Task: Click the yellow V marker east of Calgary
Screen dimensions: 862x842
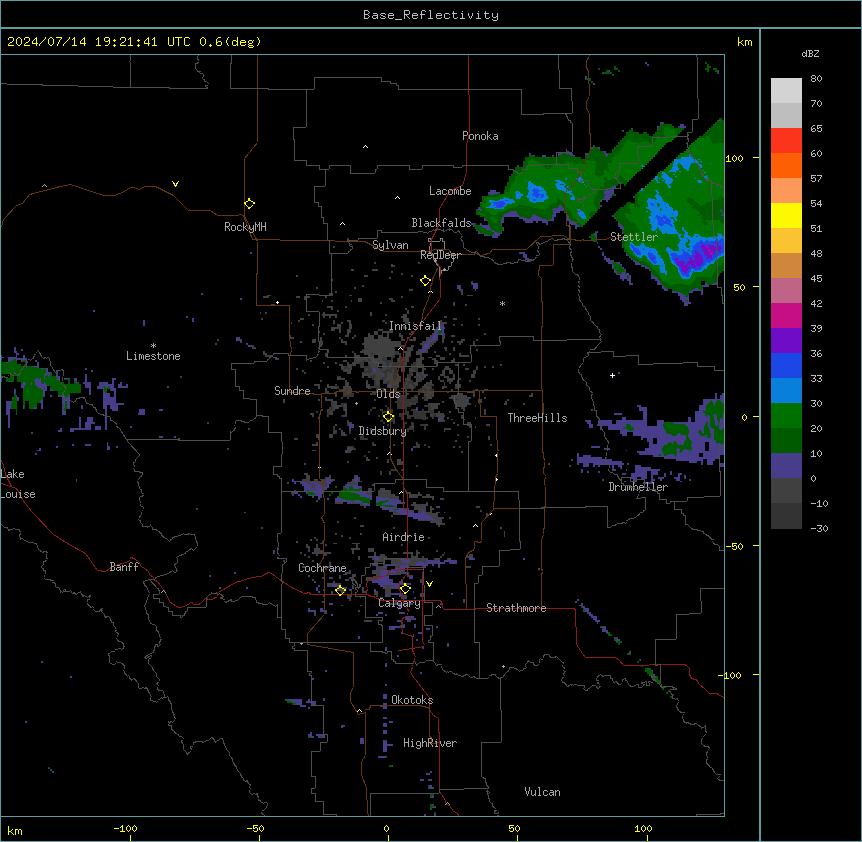Action: pyautogui.click(x=429, y=584)
